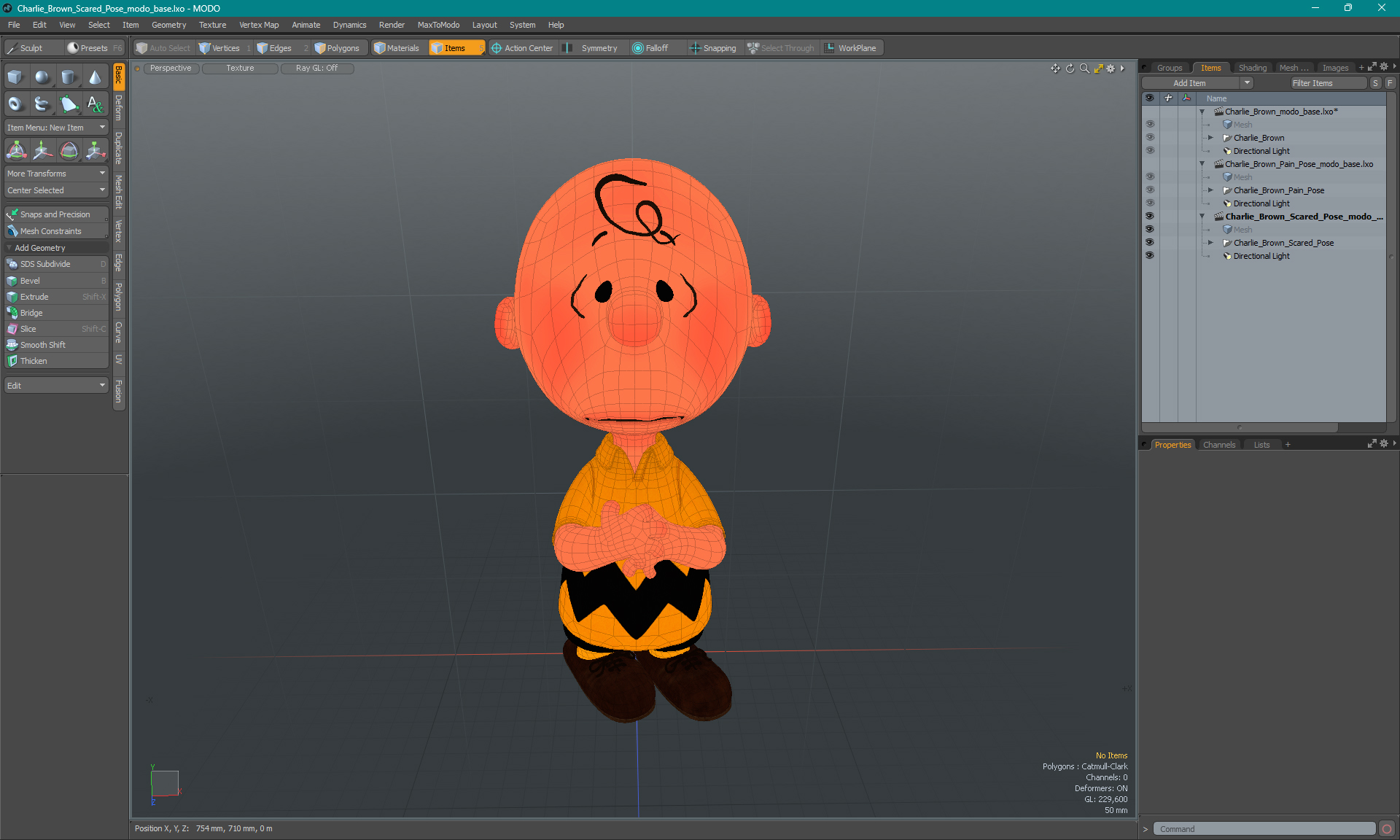Click the Extrude tool button
Viewport: 1400px width, 840px height.
click(x=56, y=297)
